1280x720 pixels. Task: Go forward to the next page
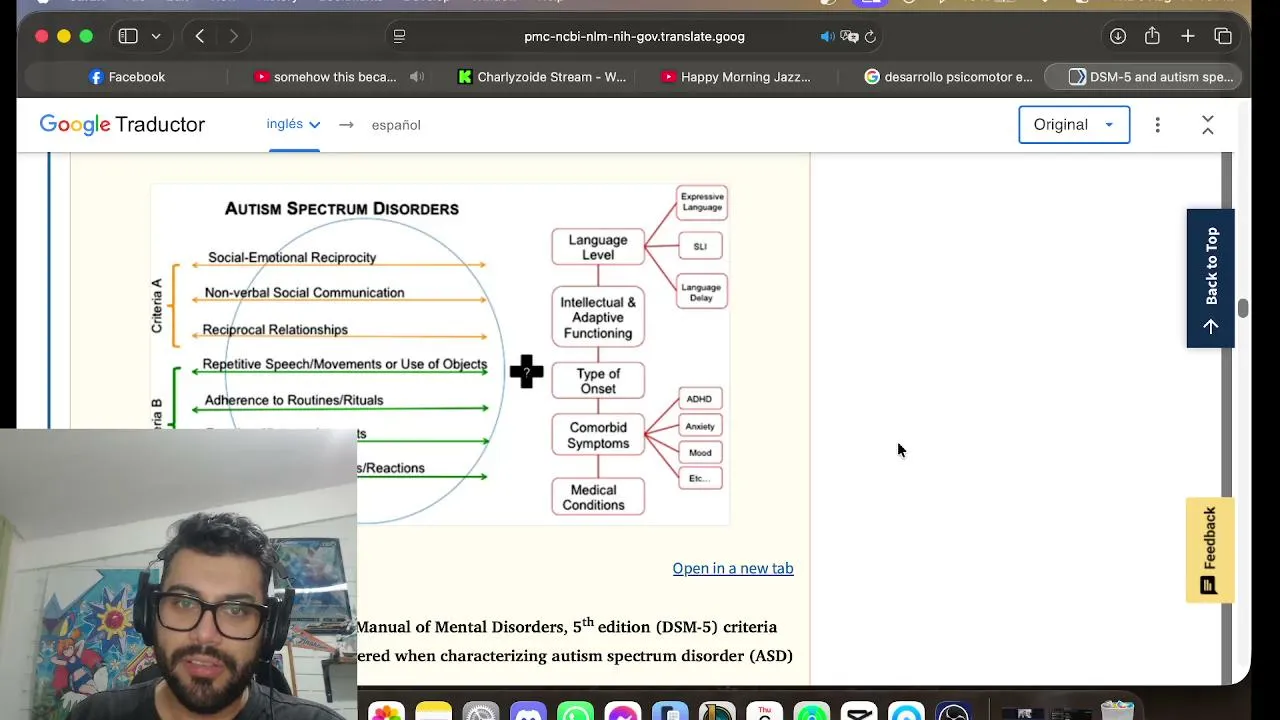click(x=234, y=36)
